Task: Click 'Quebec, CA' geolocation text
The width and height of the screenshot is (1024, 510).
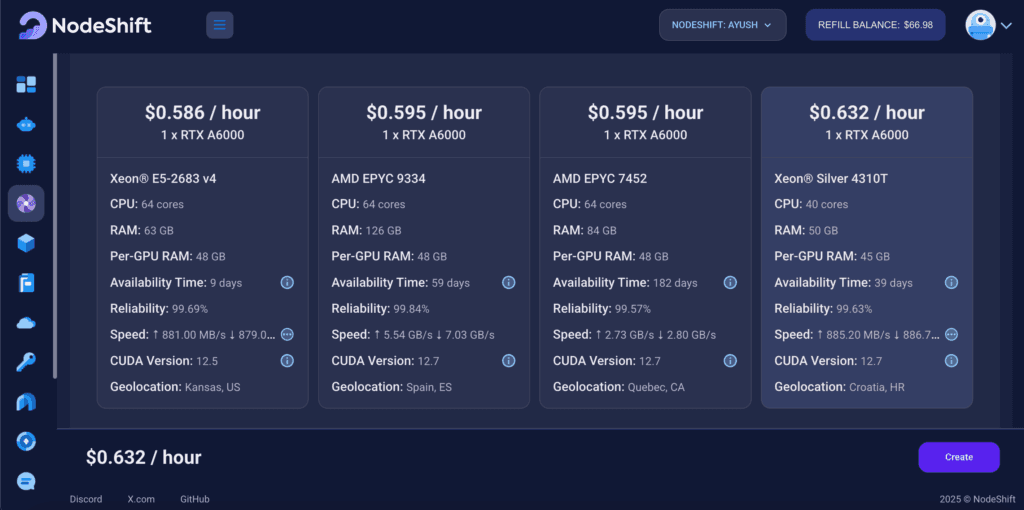Action: coord(656,387)
